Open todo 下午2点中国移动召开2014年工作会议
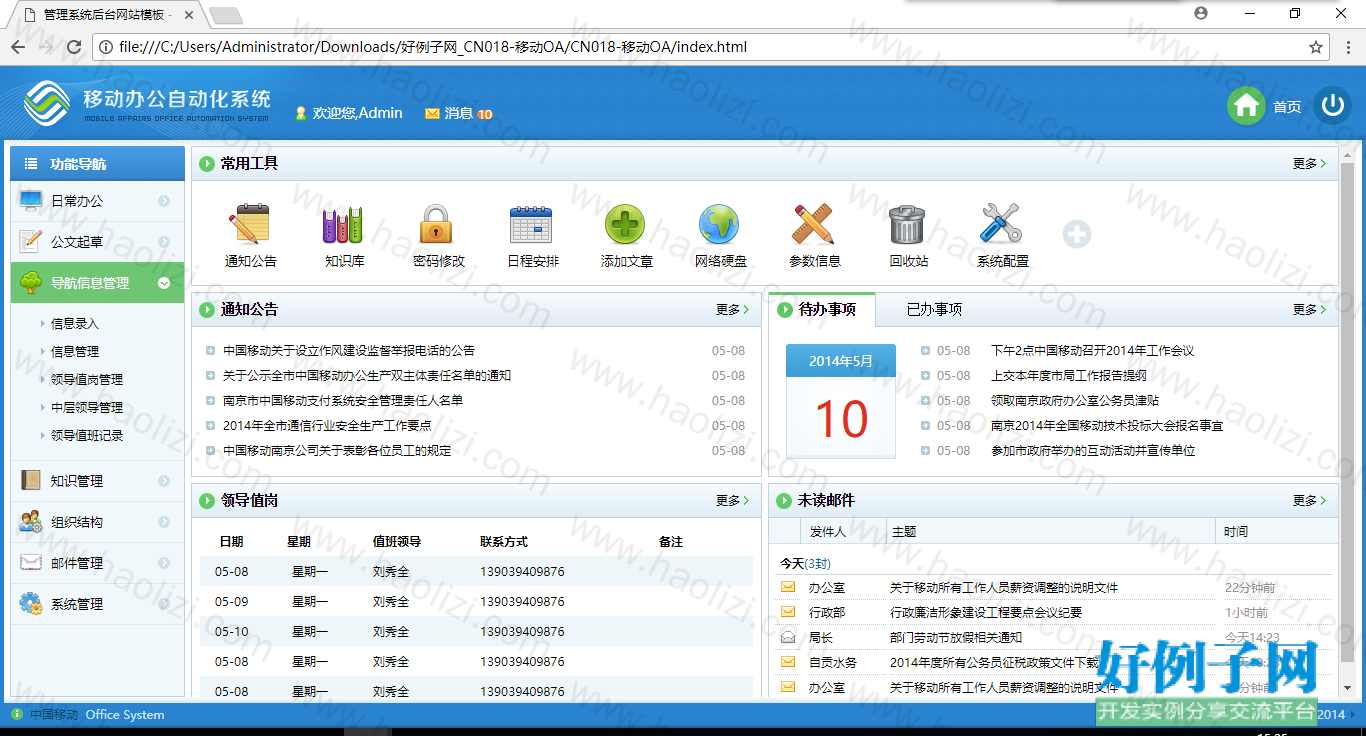 click(x=1092, y=351)
